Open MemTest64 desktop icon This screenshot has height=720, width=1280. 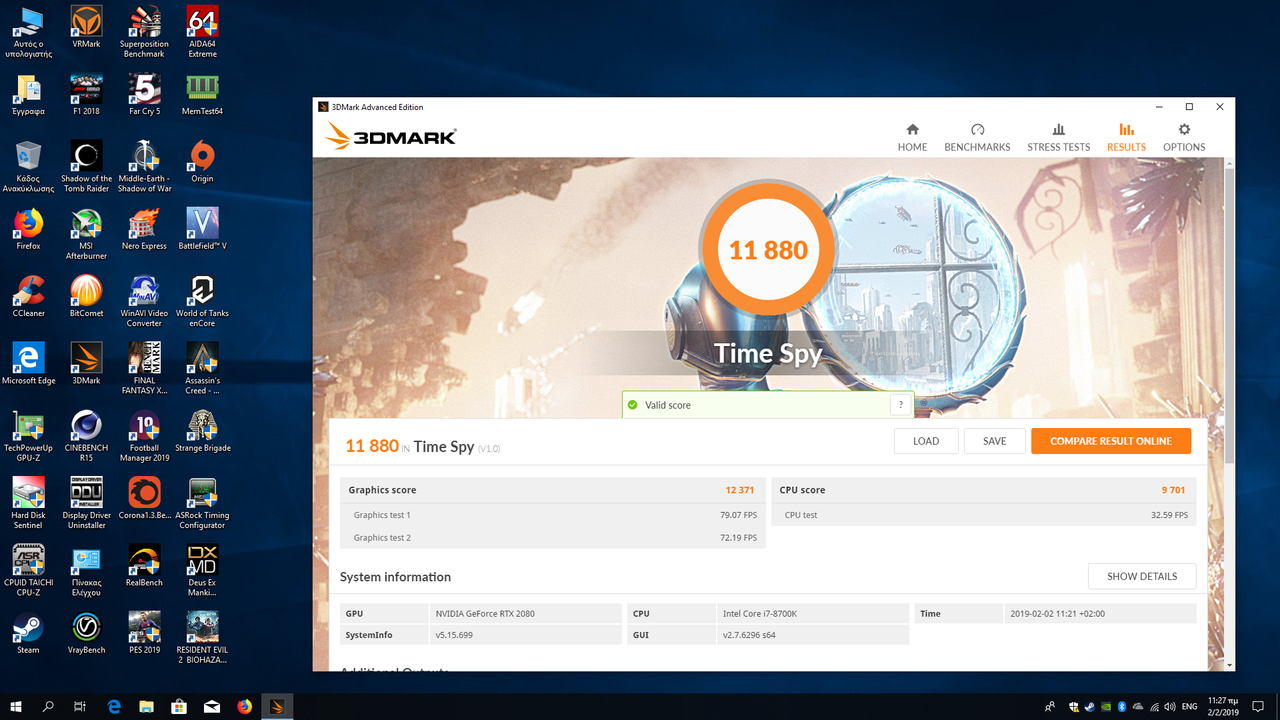click(203, 94)
